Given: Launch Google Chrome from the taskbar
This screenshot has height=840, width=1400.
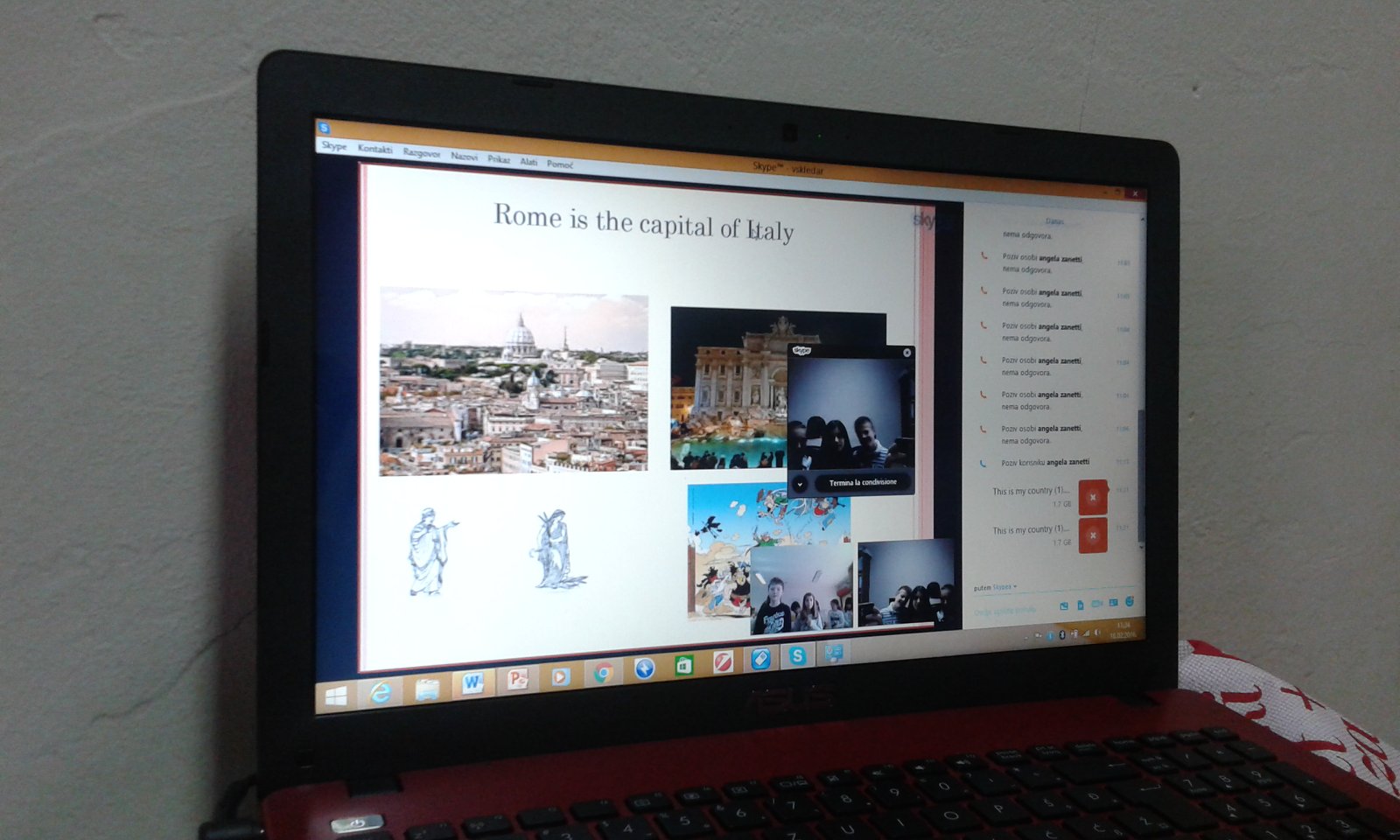Looking at the screenshot, I should click(602, 673).
